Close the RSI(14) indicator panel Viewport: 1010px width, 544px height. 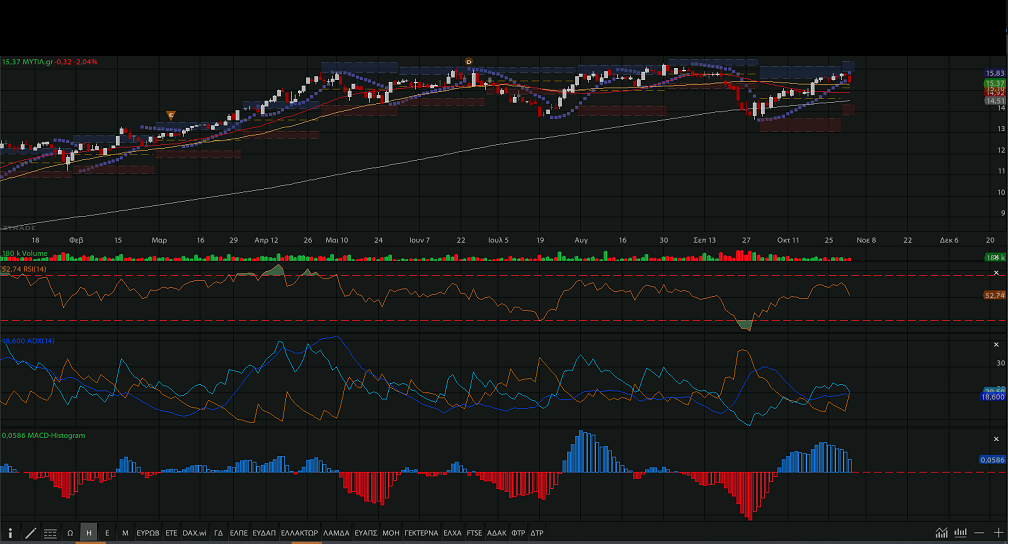pos(996,273)
